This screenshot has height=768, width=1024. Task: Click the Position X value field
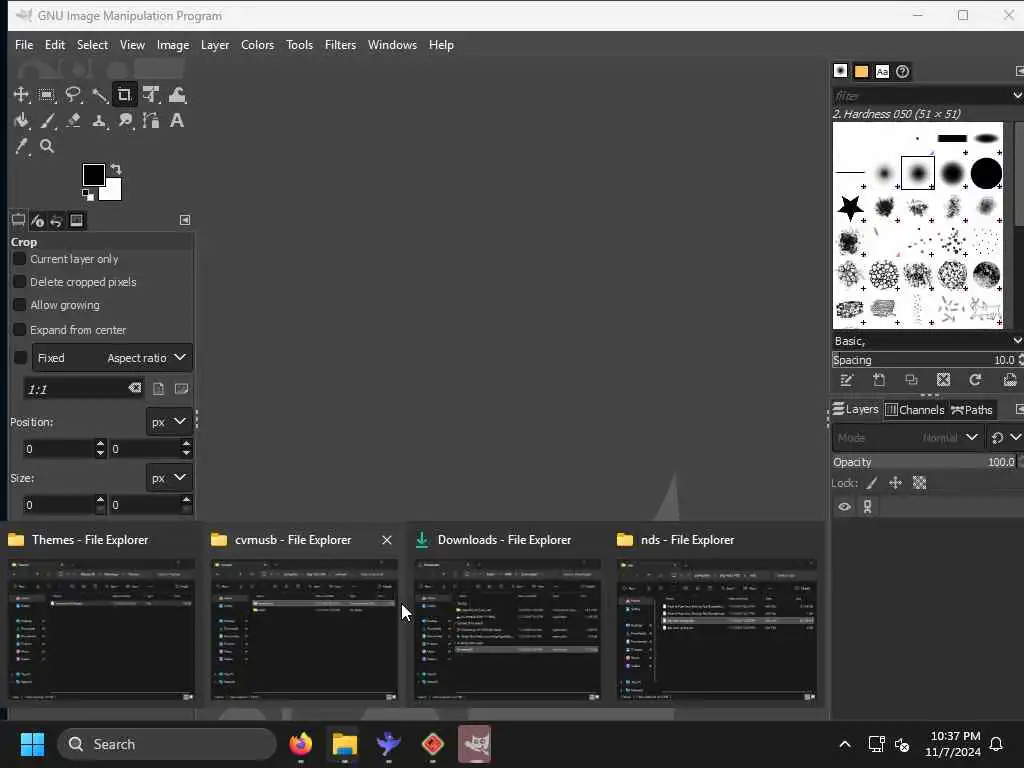[58, 449]
